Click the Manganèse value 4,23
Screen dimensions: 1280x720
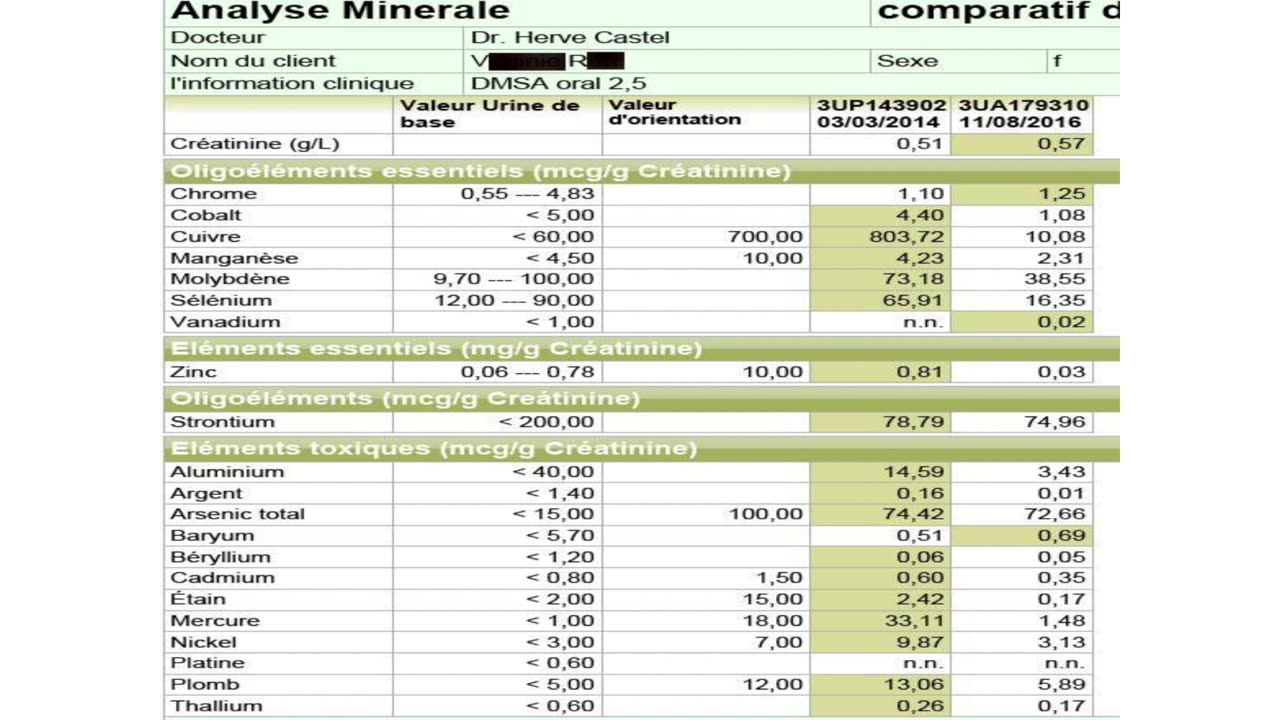point(920,258)
